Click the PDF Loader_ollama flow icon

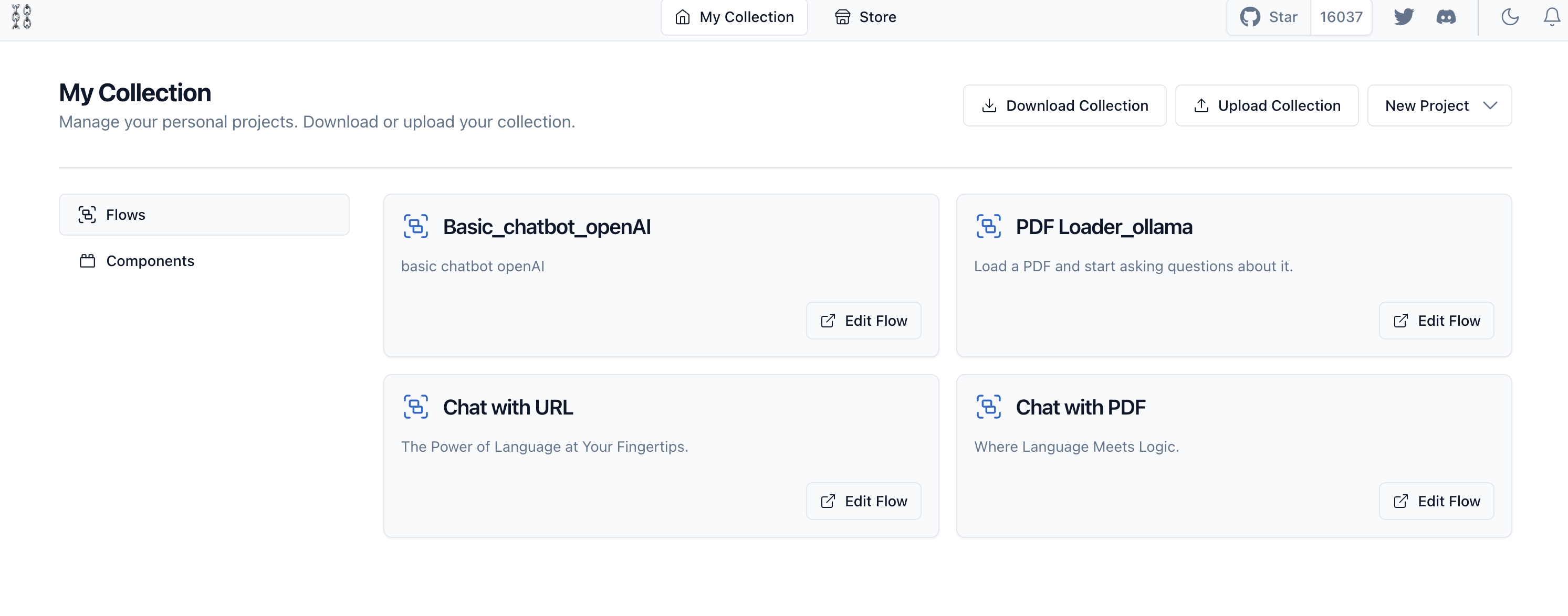pyautogui.click(x=988, y=226)
